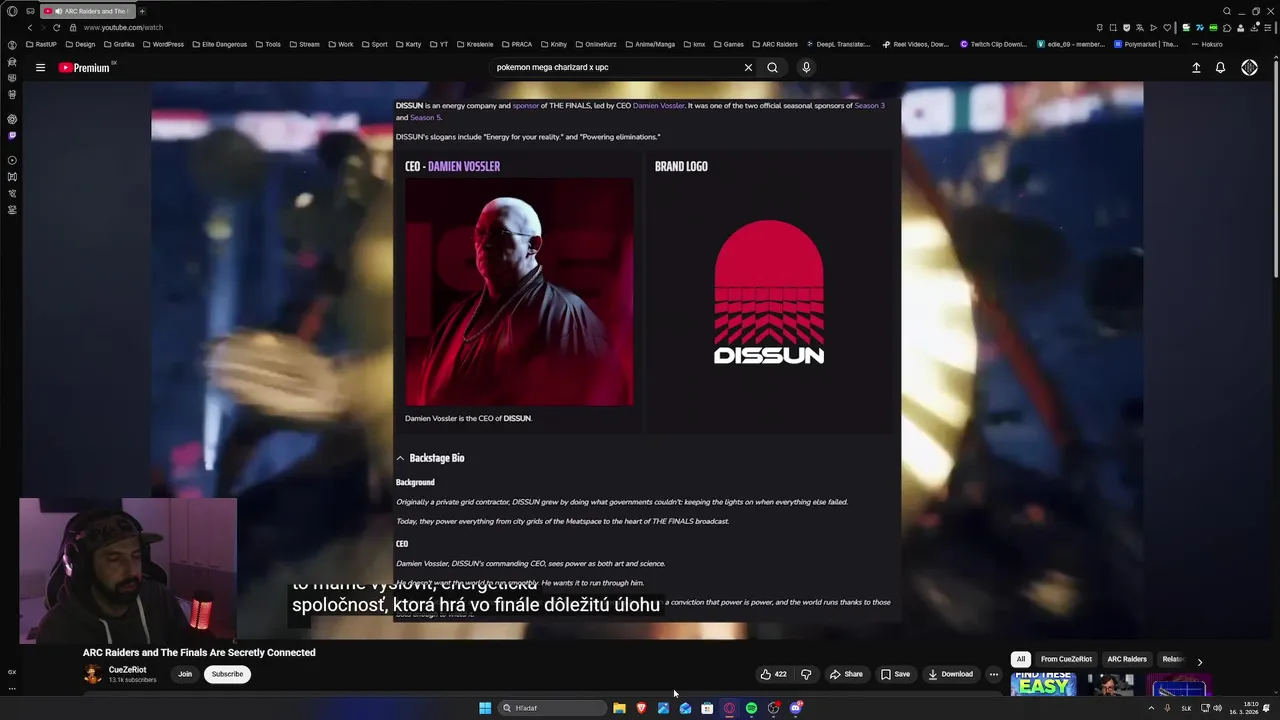Select ARC Raiders chip
This screenshot has width=1280, height=720.
coord(1127,659)
